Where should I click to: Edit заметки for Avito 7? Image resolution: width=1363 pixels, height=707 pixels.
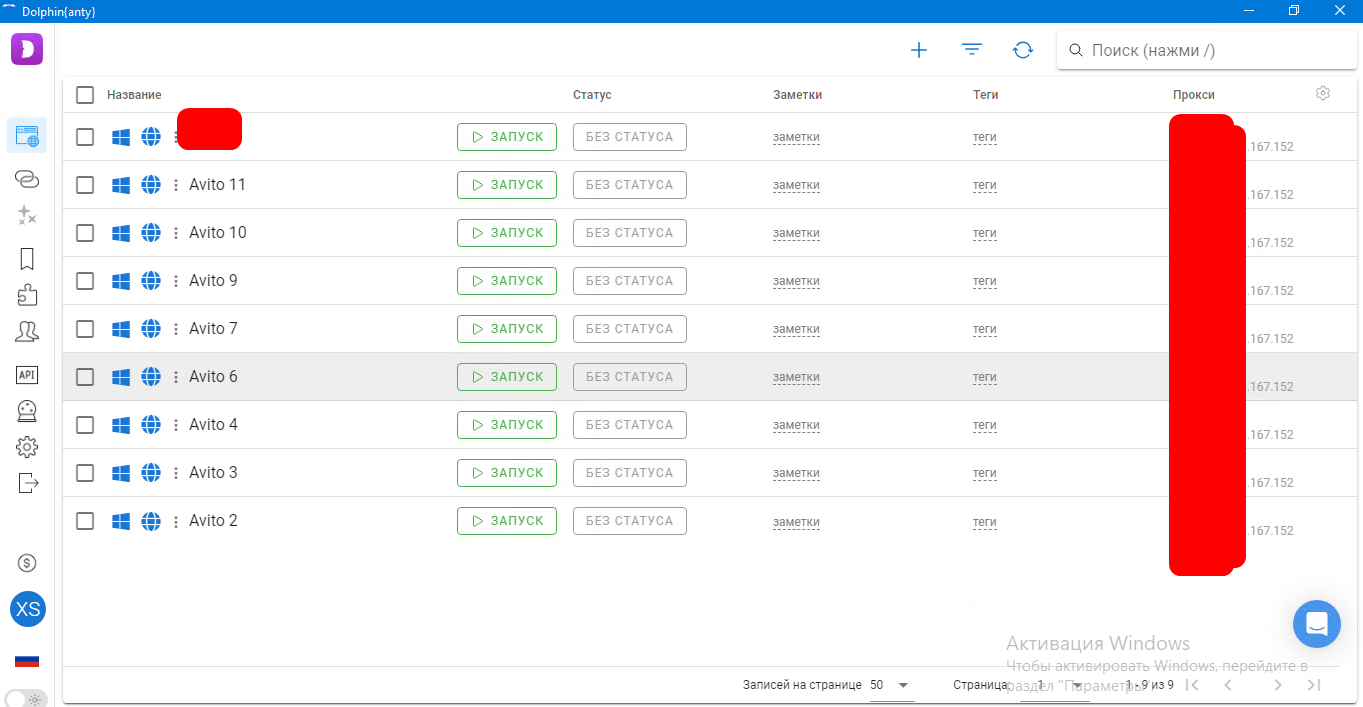click(796, 329)
